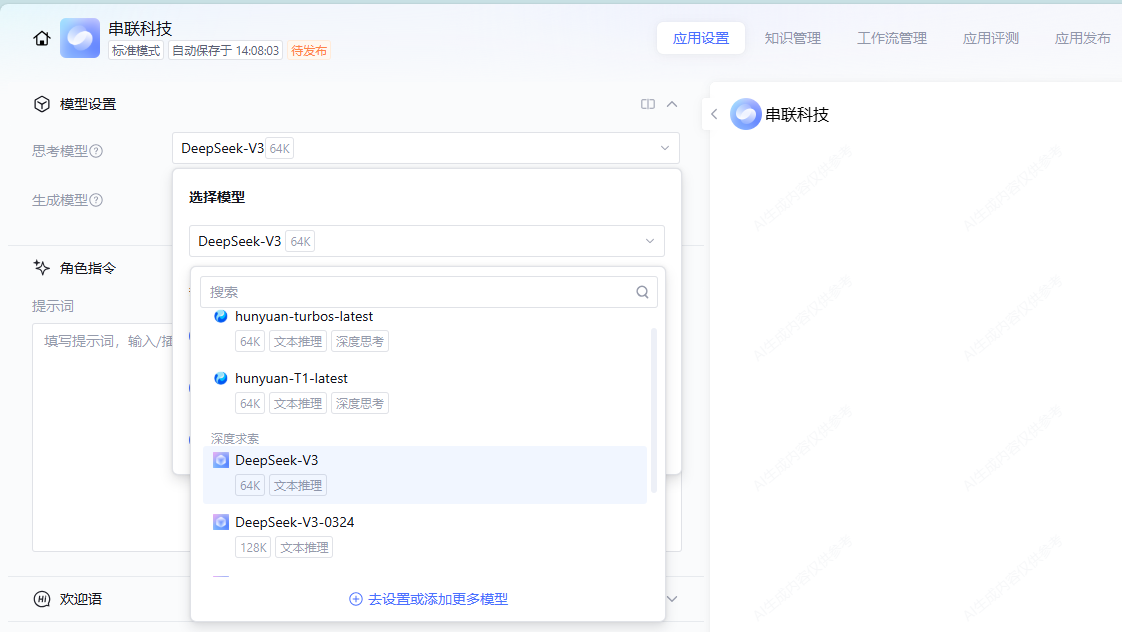The height and width of the screenshot is (632, 1122).
Task: Choose hunyuan-T1-latest from the list
Action: (x=291, y=378)
